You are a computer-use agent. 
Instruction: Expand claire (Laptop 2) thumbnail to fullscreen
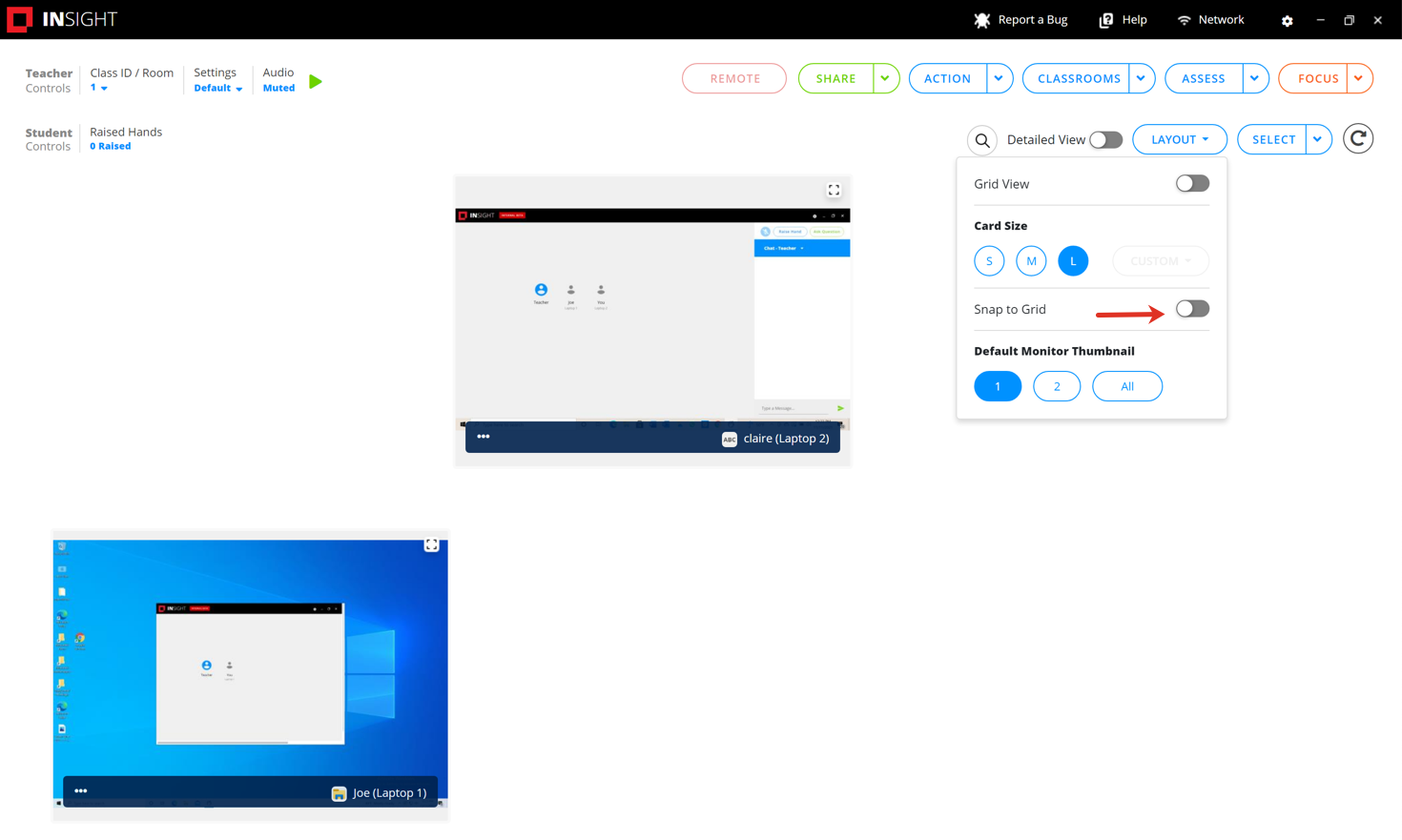[834, 190]
